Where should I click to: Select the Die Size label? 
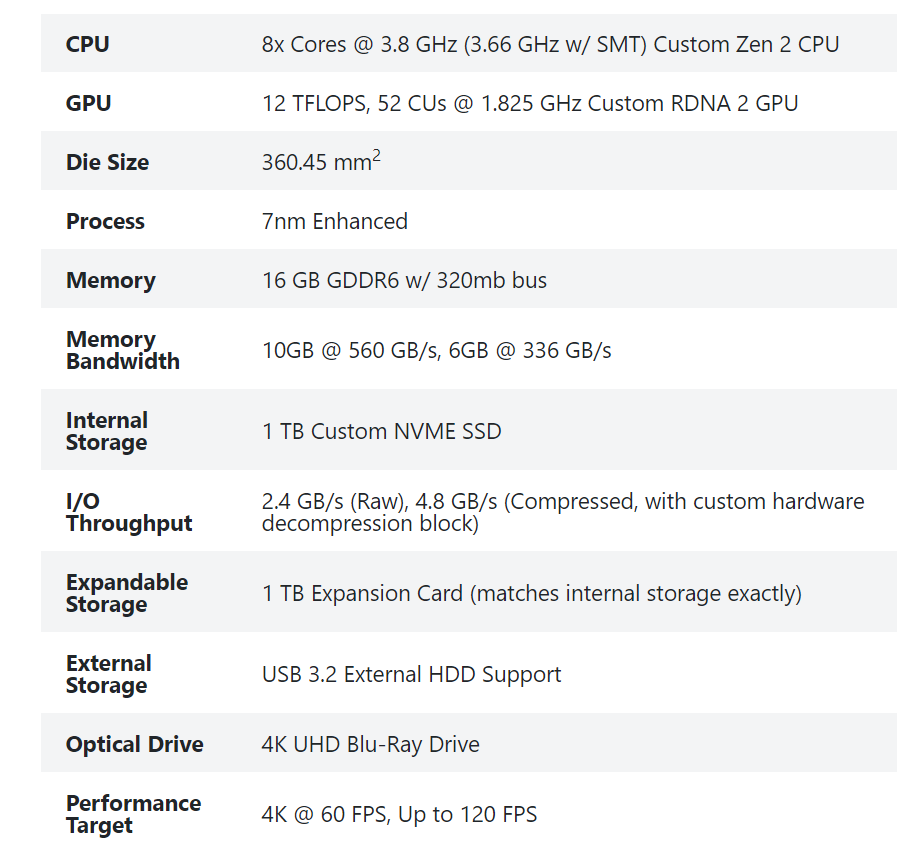[108, 162]
